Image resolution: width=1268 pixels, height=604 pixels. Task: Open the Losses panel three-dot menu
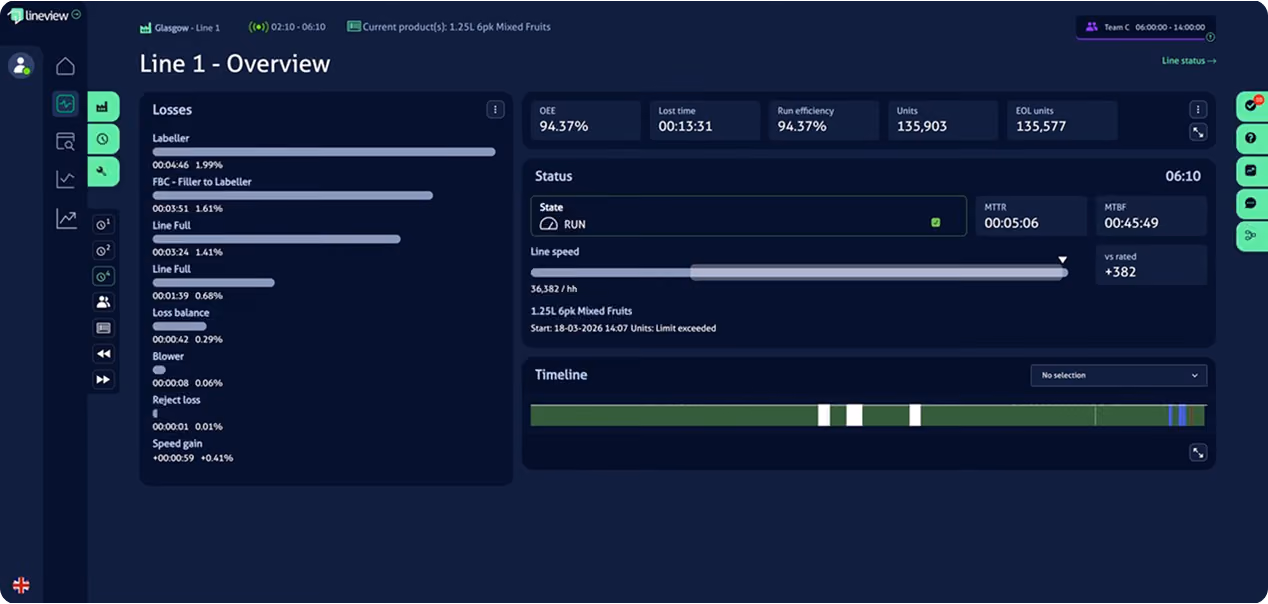(x=495, y=109)
